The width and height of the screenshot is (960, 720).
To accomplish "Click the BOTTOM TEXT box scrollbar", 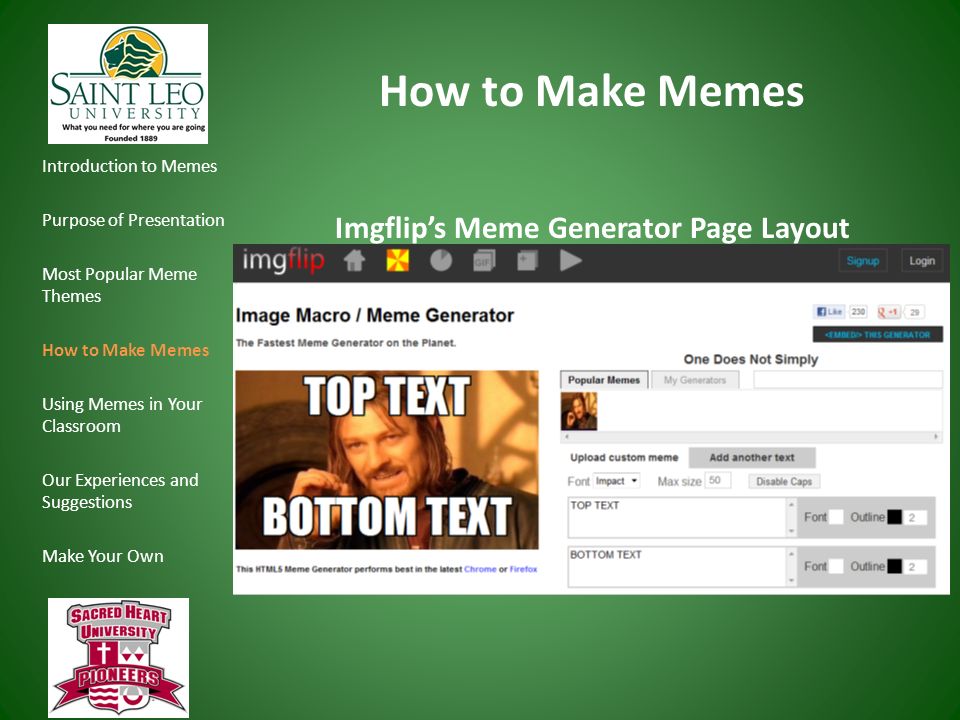I will pos(792,567).
